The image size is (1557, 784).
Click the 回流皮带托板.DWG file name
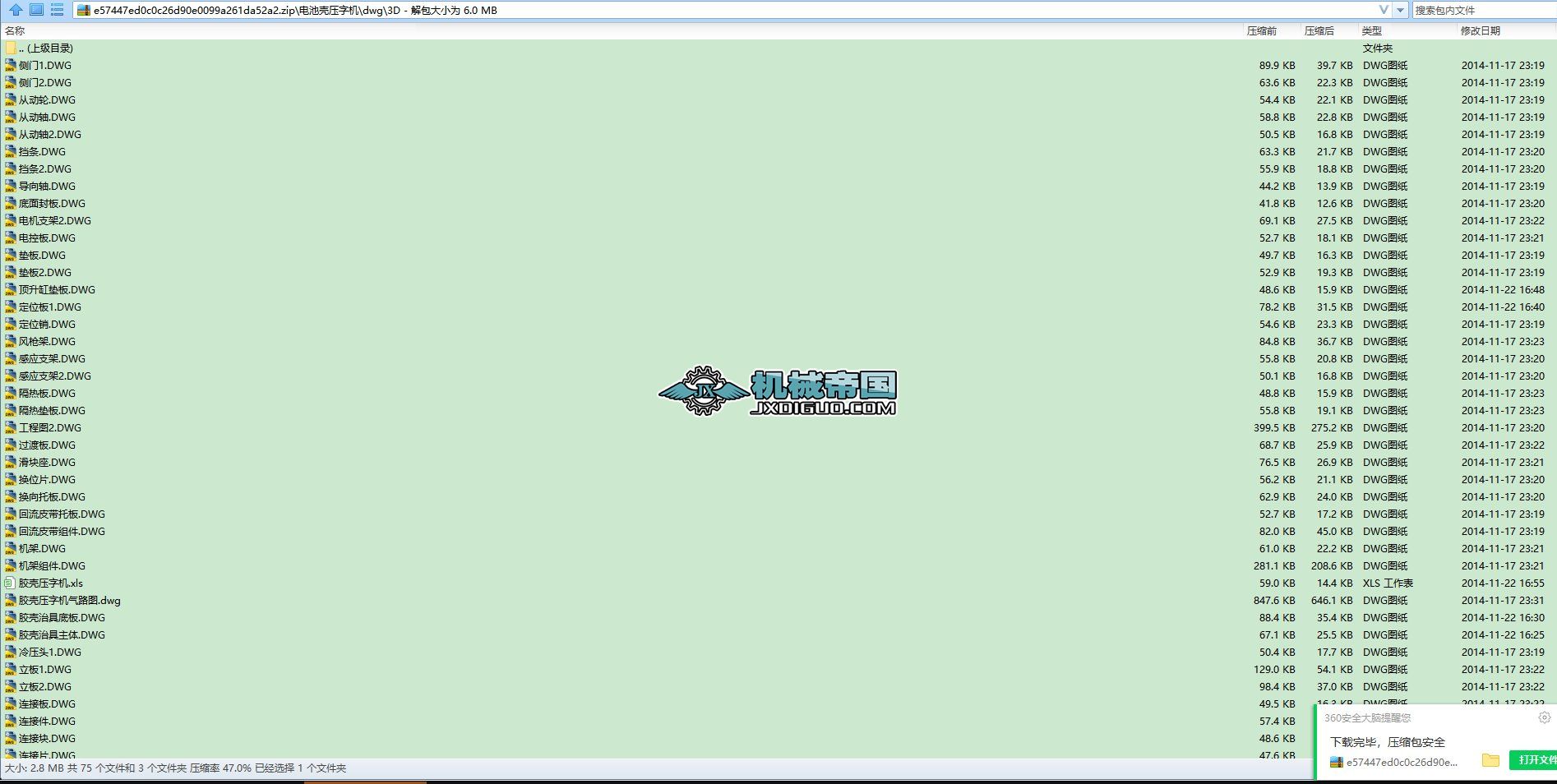(62, 514)
